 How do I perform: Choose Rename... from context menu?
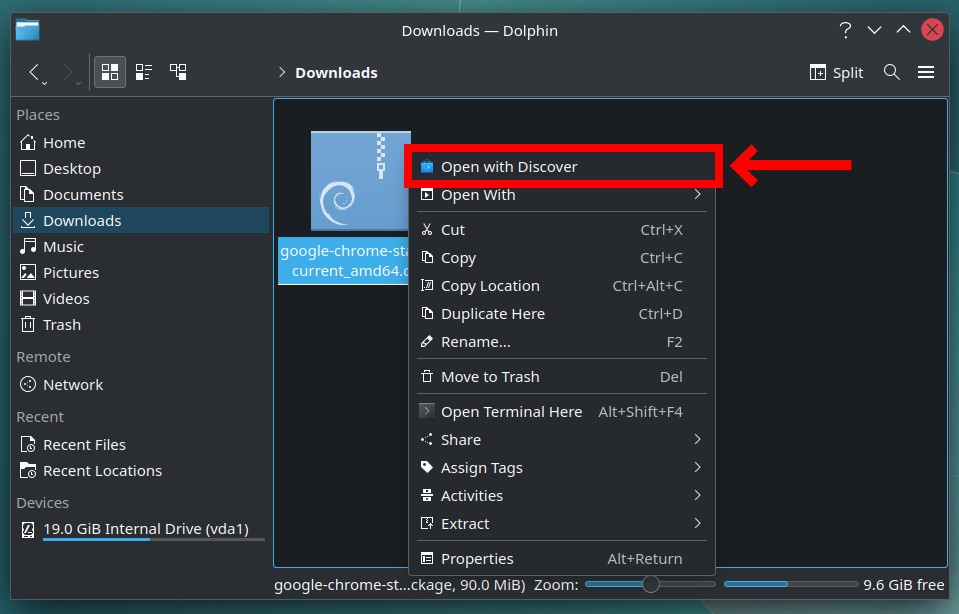tap(561, 342)
